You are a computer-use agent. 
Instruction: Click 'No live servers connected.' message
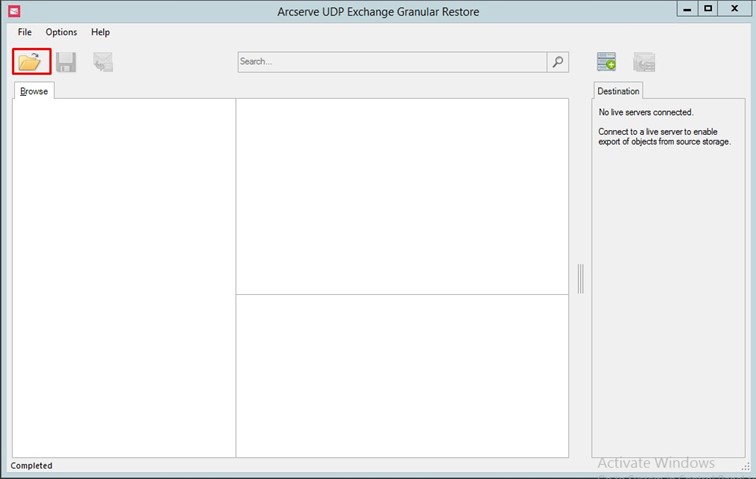pyautogui.click(x=646, y=112)
